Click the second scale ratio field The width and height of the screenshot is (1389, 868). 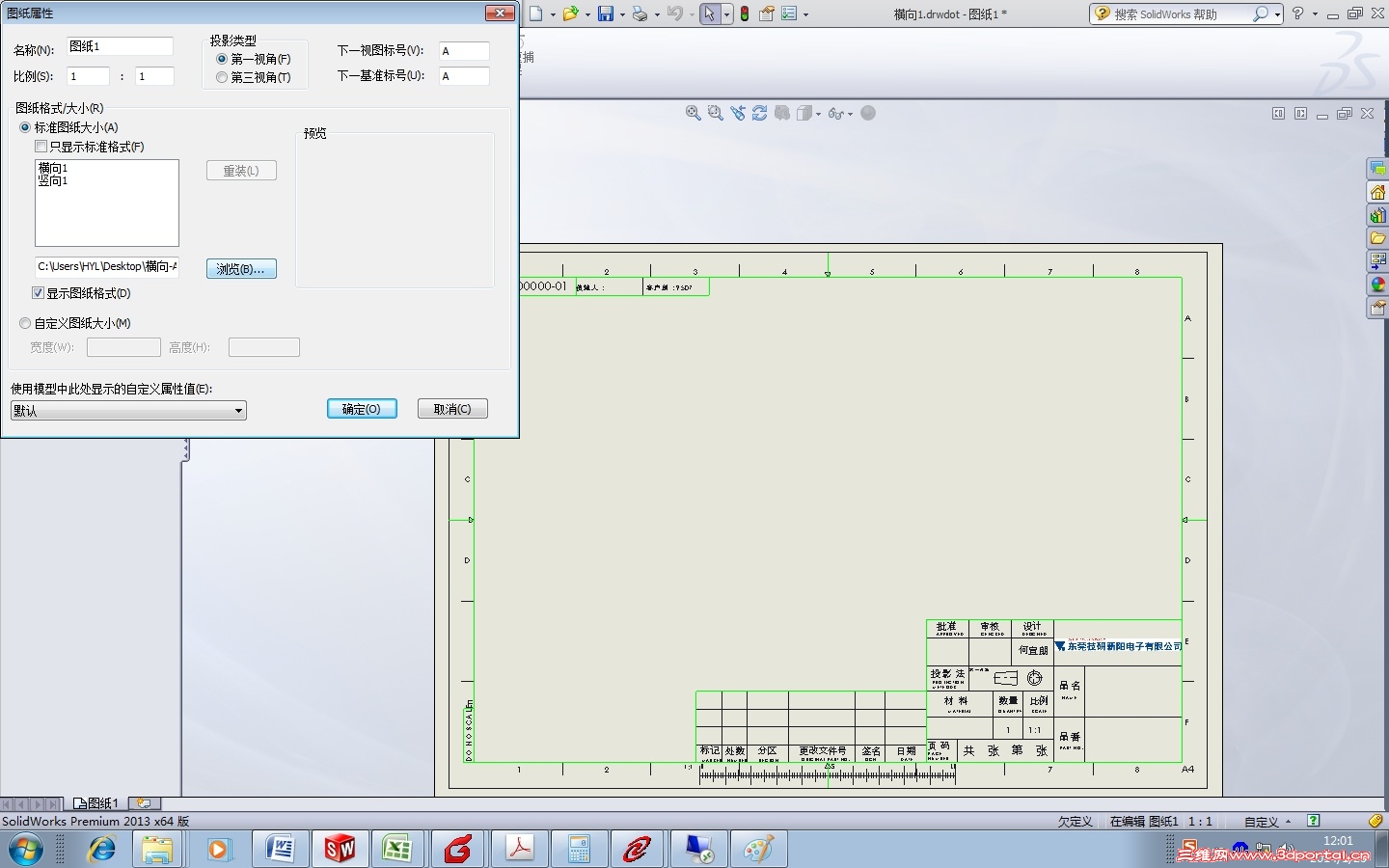point(154,76)
